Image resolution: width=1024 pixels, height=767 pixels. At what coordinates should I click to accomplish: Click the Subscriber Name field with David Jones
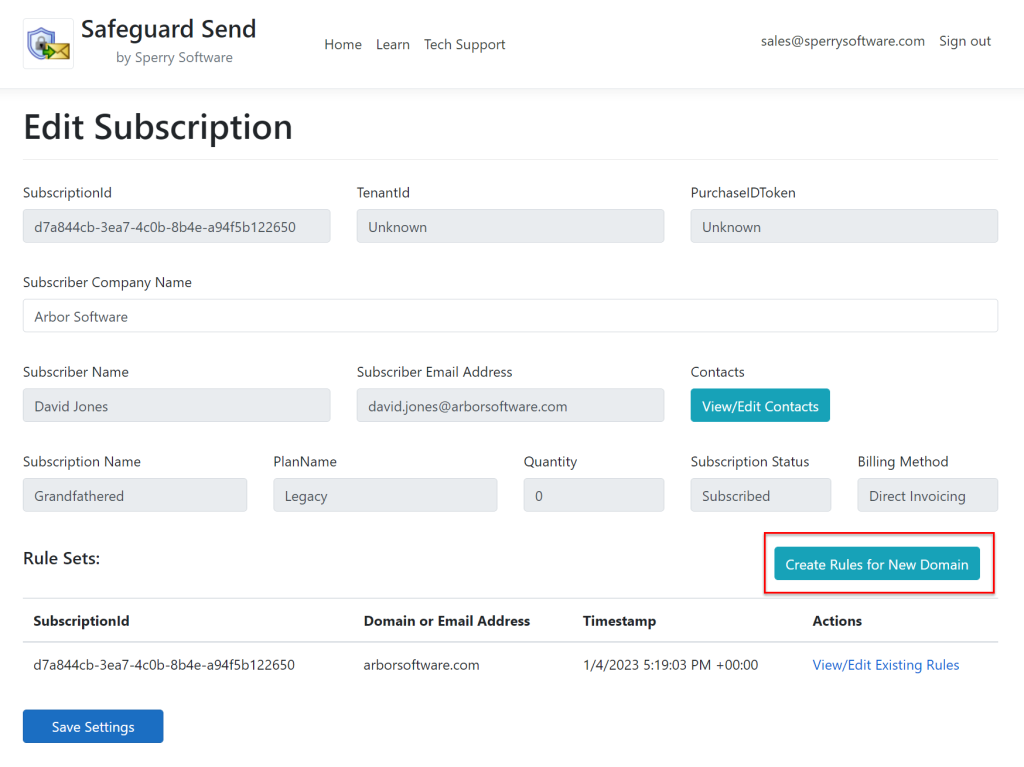(x=176, y=406)
